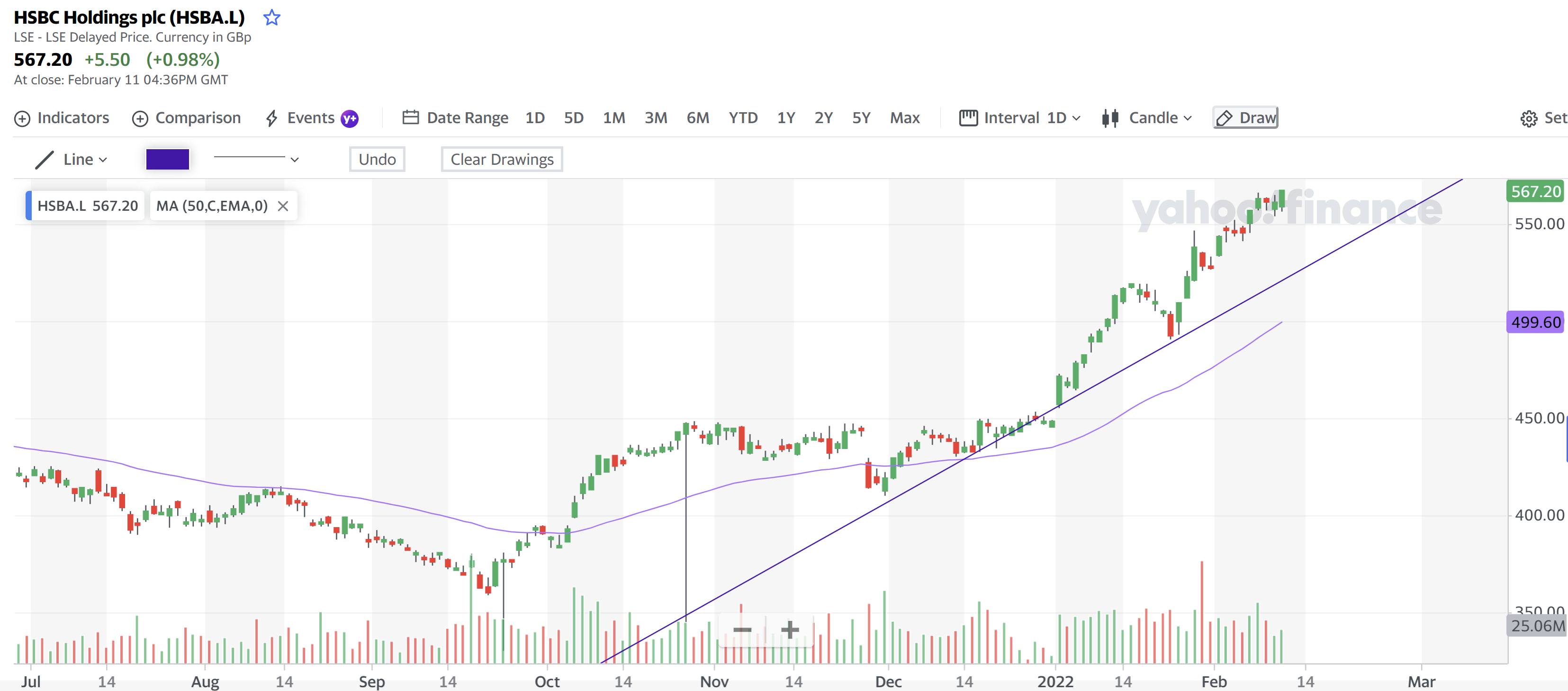
Task: Zoom out chart with minus button
Action: pos(742,629)
